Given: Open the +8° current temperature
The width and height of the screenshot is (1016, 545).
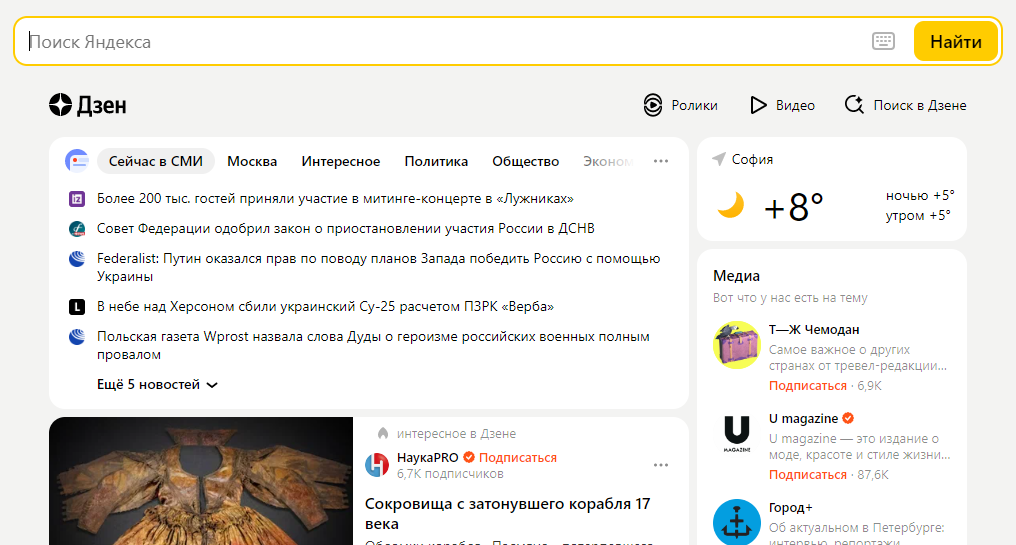Looking at the screenshot, I should click(x=794, y=207).
